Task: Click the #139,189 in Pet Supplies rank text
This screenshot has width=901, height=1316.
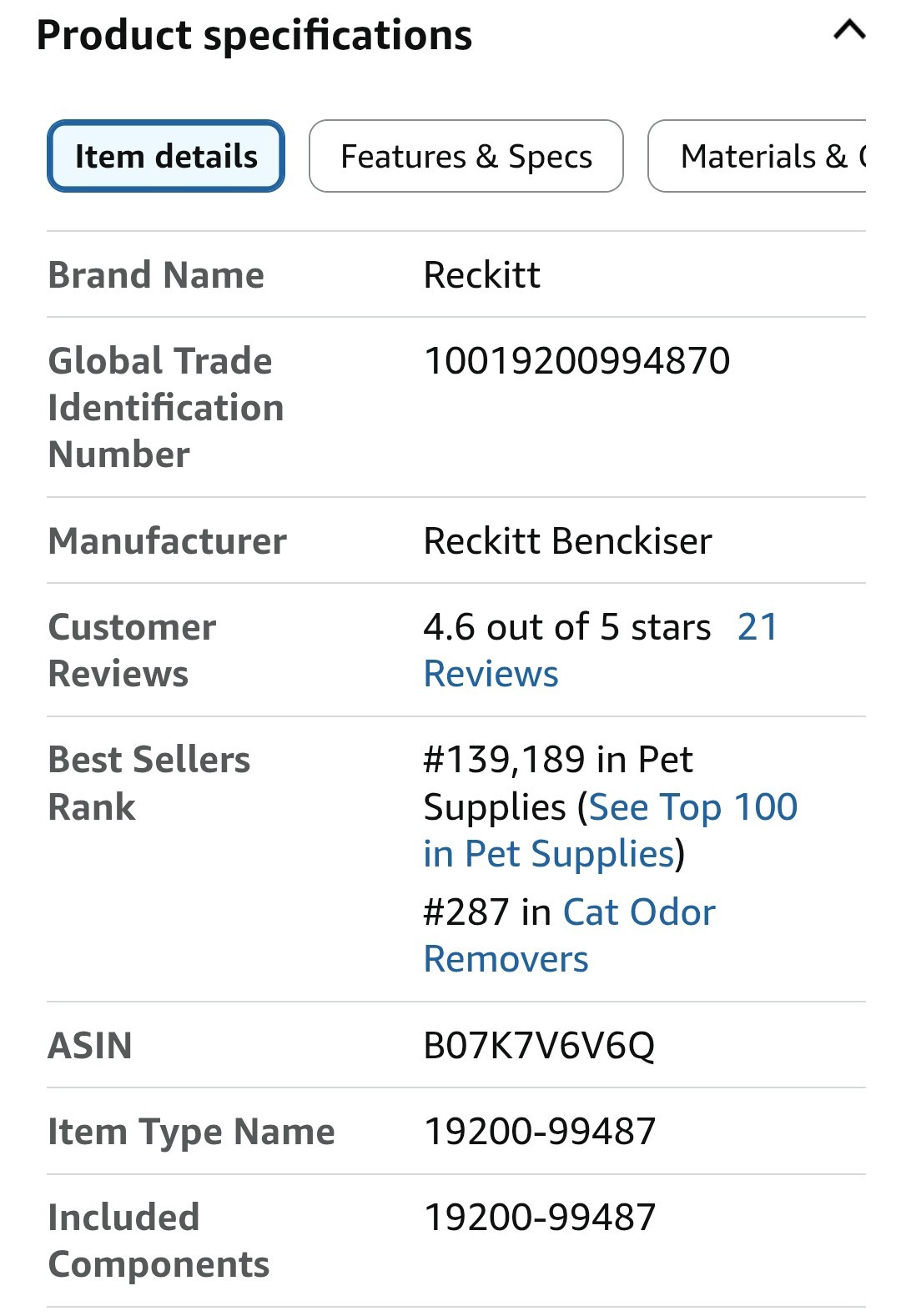Action: (558, 783)
